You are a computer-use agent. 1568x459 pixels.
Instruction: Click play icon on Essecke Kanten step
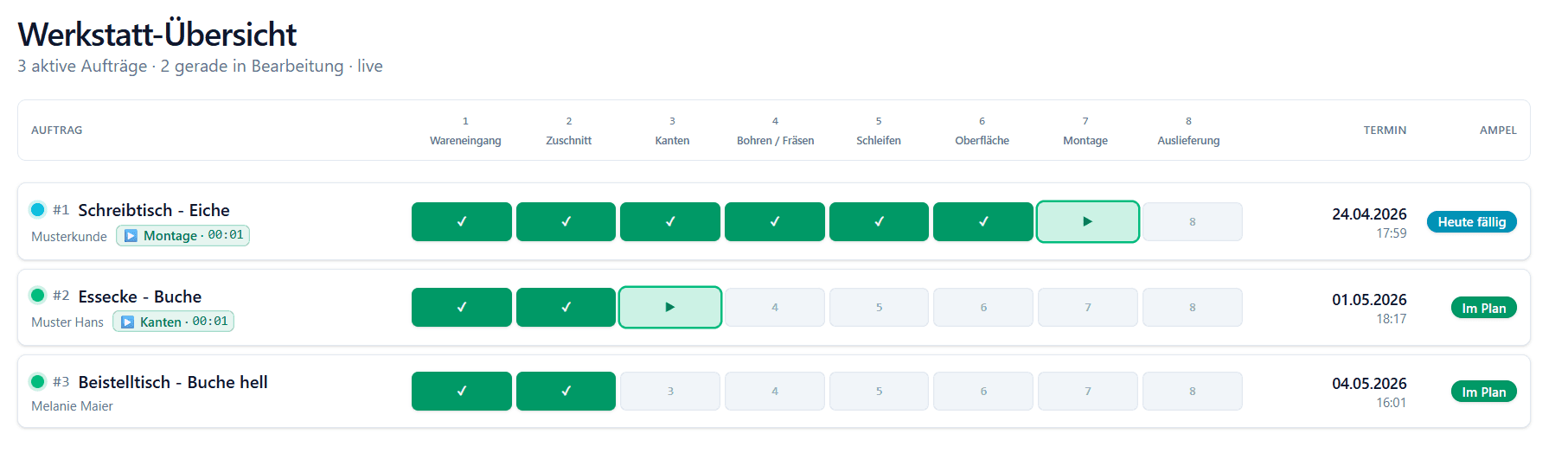coord(669,307)
